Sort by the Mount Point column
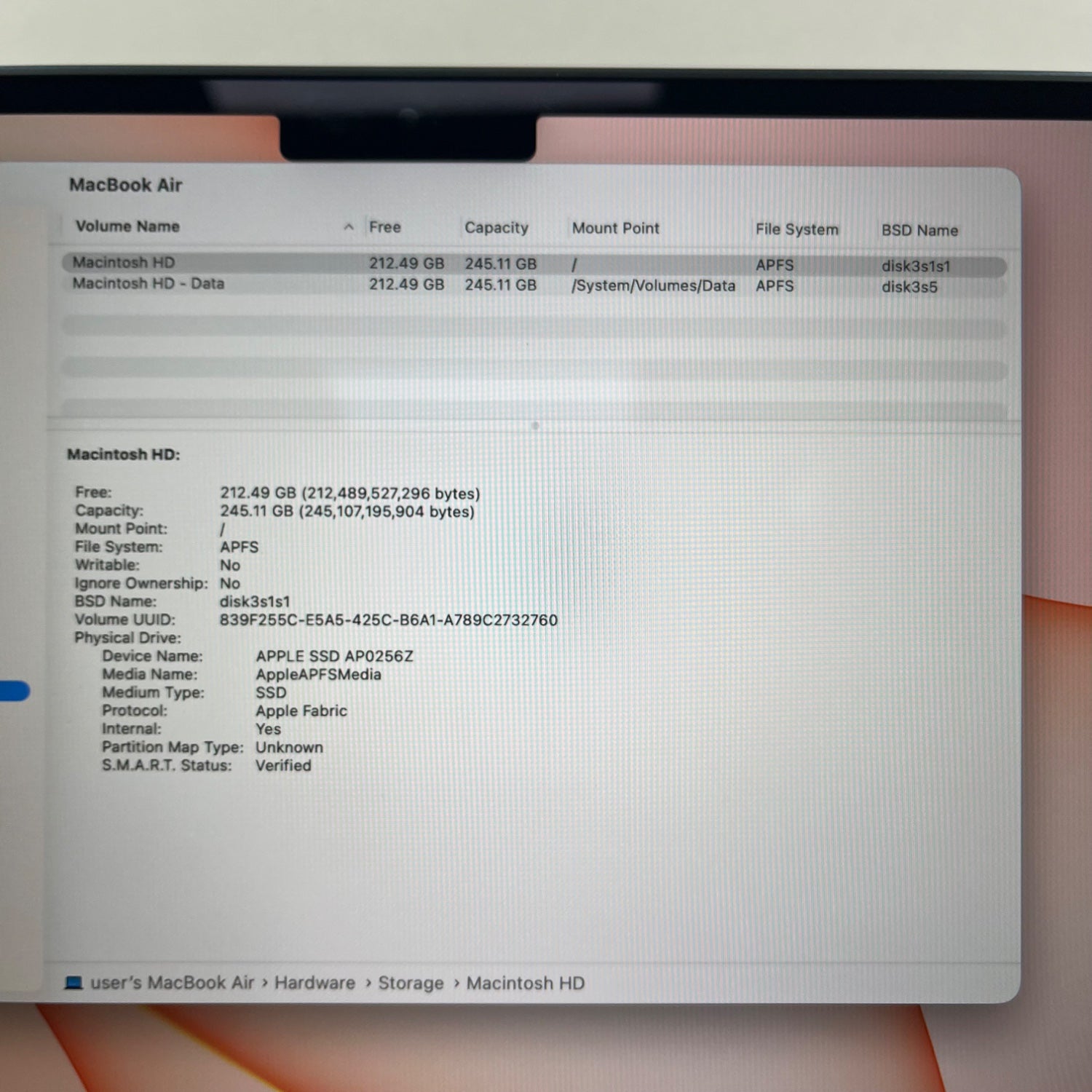Image resolution: width=1092 pixels, height=1092 pixels. [x=615, y=229]
